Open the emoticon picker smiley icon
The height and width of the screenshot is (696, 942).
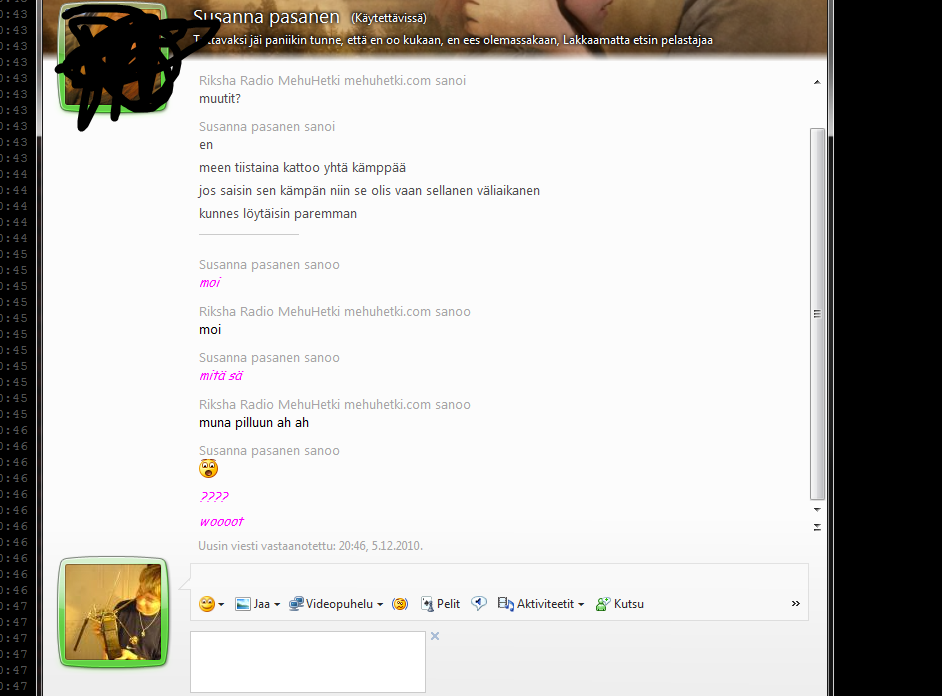pyautogui.click(x=207, y=604)
